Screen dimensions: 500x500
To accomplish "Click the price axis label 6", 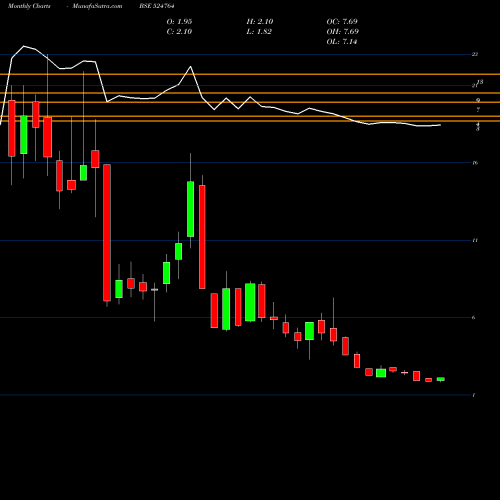I will tap(474, 317).
